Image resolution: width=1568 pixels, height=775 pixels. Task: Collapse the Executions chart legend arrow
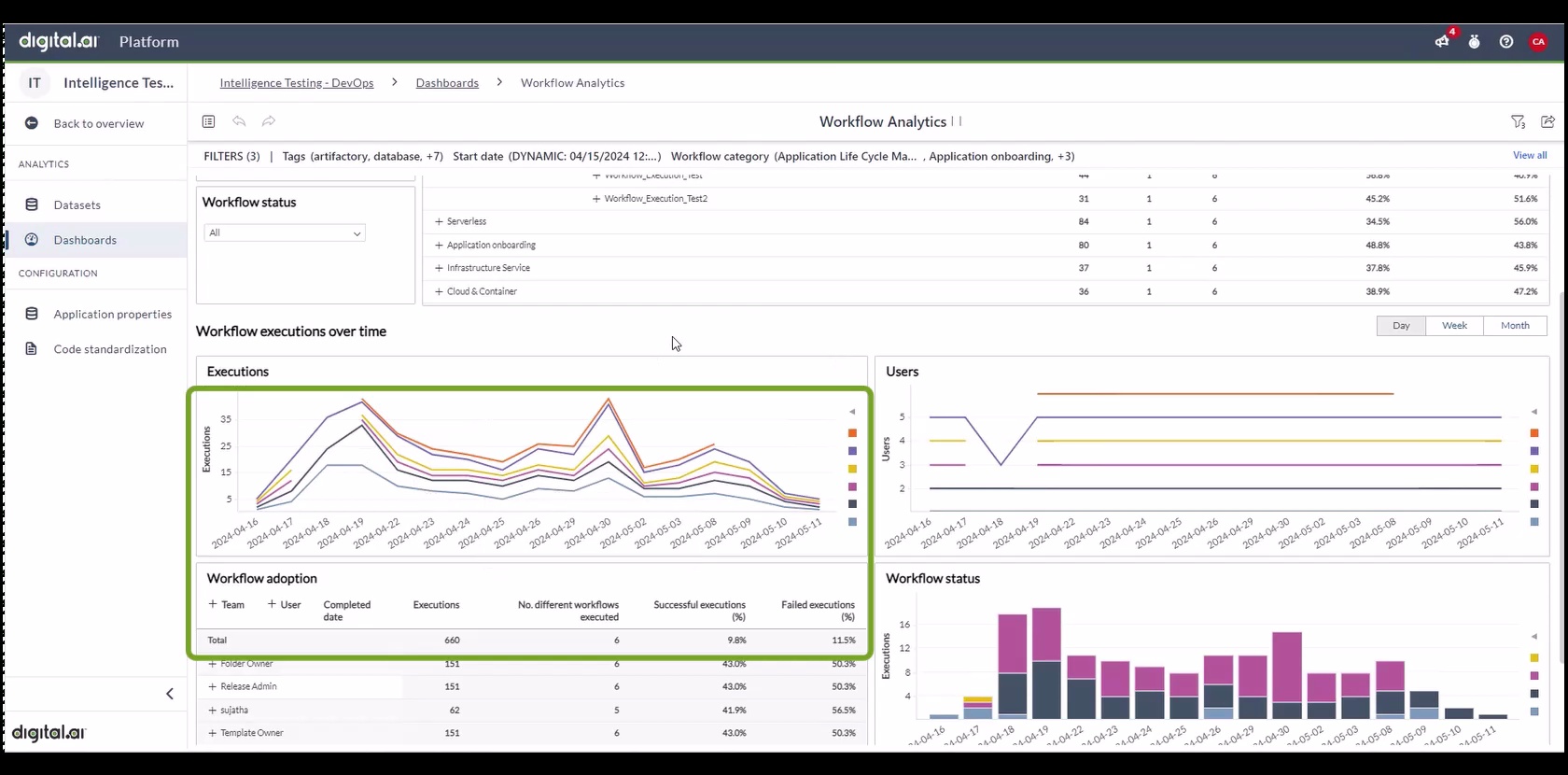tap(852, 412)
